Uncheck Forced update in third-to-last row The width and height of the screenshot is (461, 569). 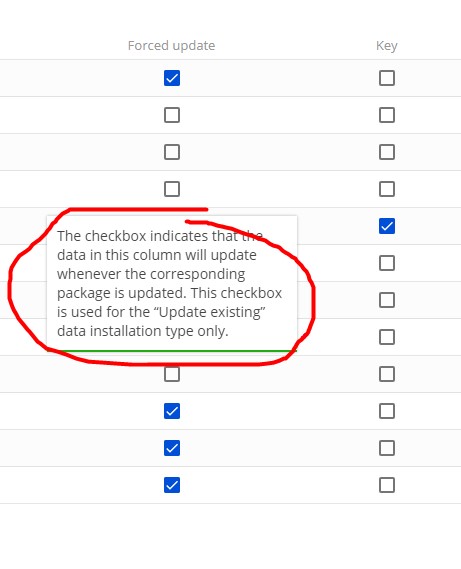172,411
